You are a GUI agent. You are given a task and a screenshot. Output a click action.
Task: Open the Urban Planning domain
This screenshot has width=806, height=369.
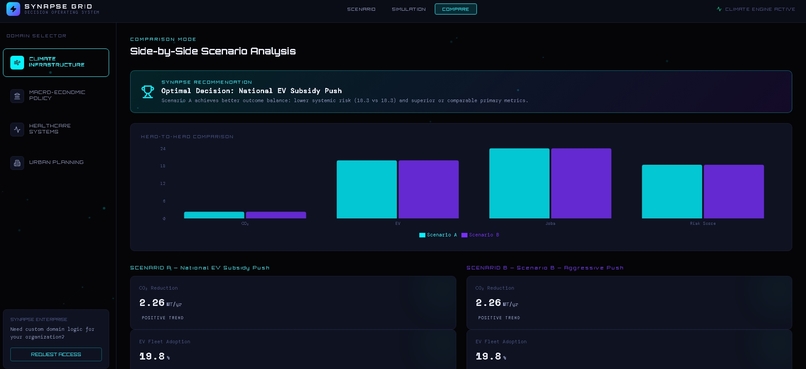click(56, 162)
